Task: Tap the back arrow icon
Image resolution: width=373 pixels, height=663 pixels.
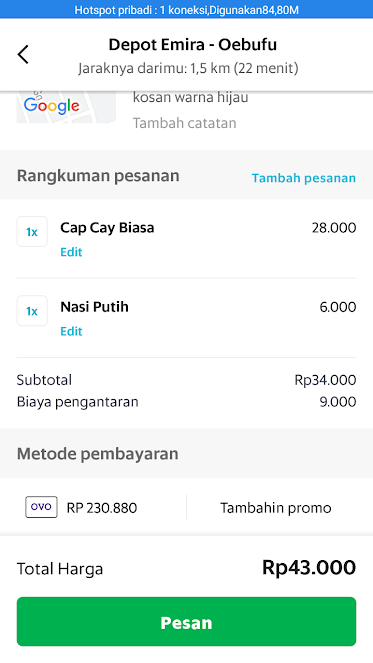Action: click(x=23, y=55)
